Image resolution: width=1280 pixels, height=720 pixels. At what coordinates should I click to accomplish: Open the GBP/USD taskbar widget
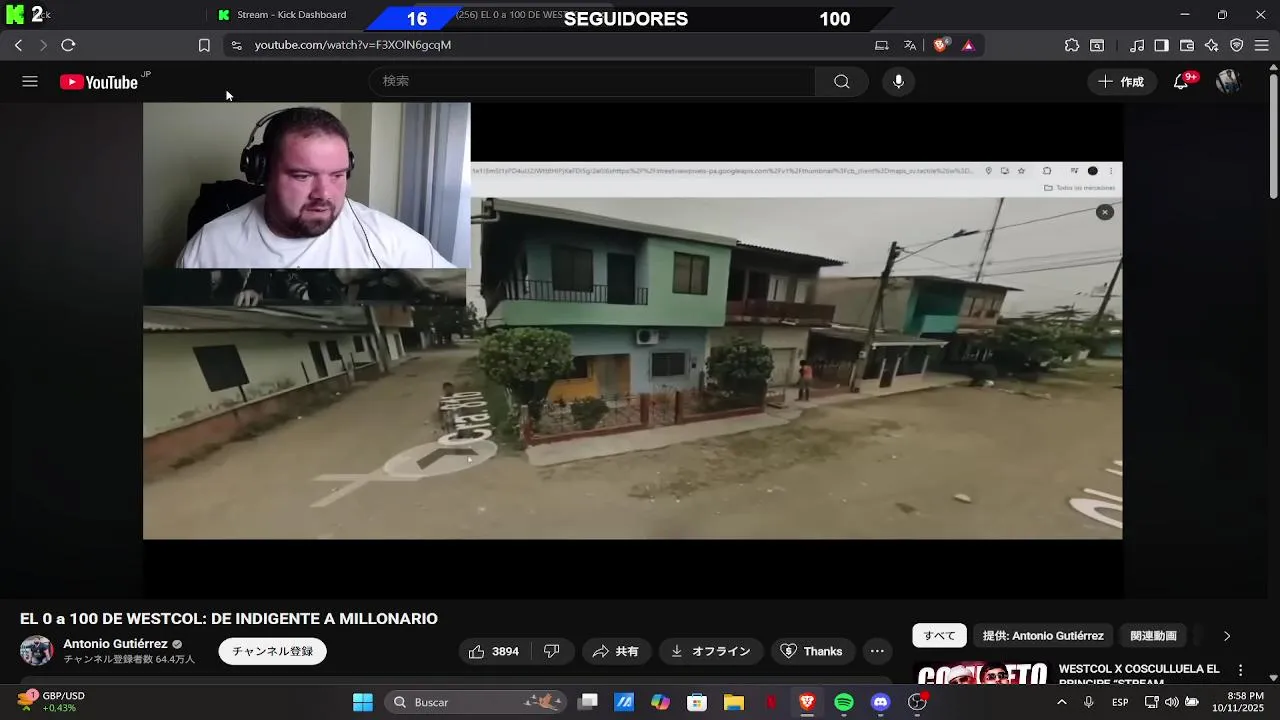(x=52, y=702)
